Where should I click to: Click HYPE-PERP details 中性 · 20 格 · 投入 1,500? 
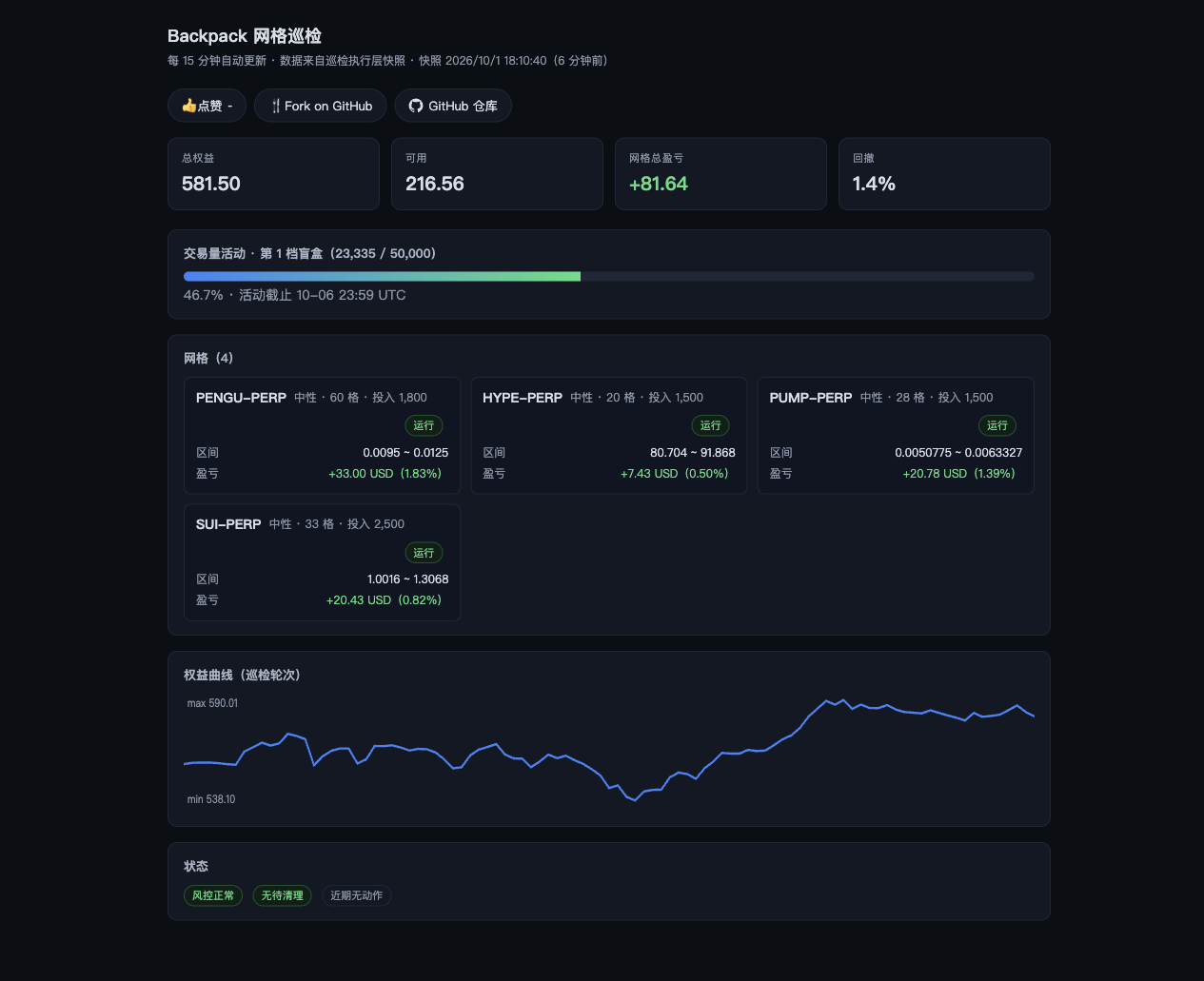pyautogui.click(x=637, y=398)
